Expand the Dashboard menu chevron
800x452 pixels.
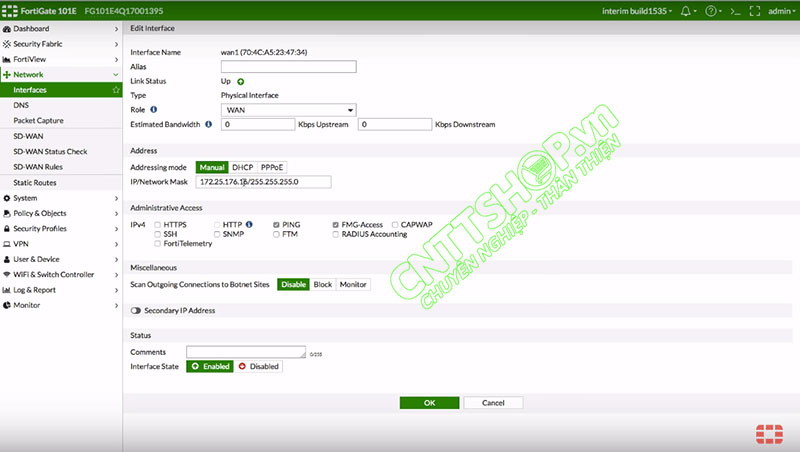click(x=116, y=29)
